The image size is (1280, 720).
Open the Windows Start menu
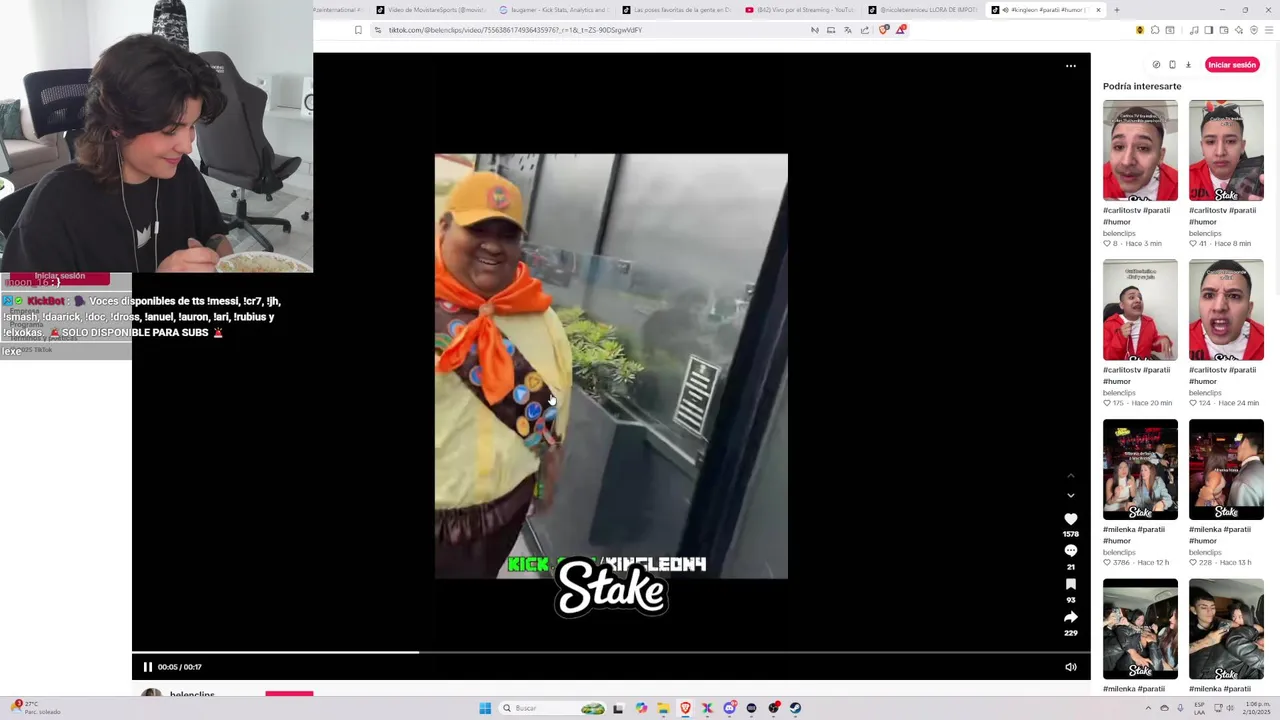point(485,708)
